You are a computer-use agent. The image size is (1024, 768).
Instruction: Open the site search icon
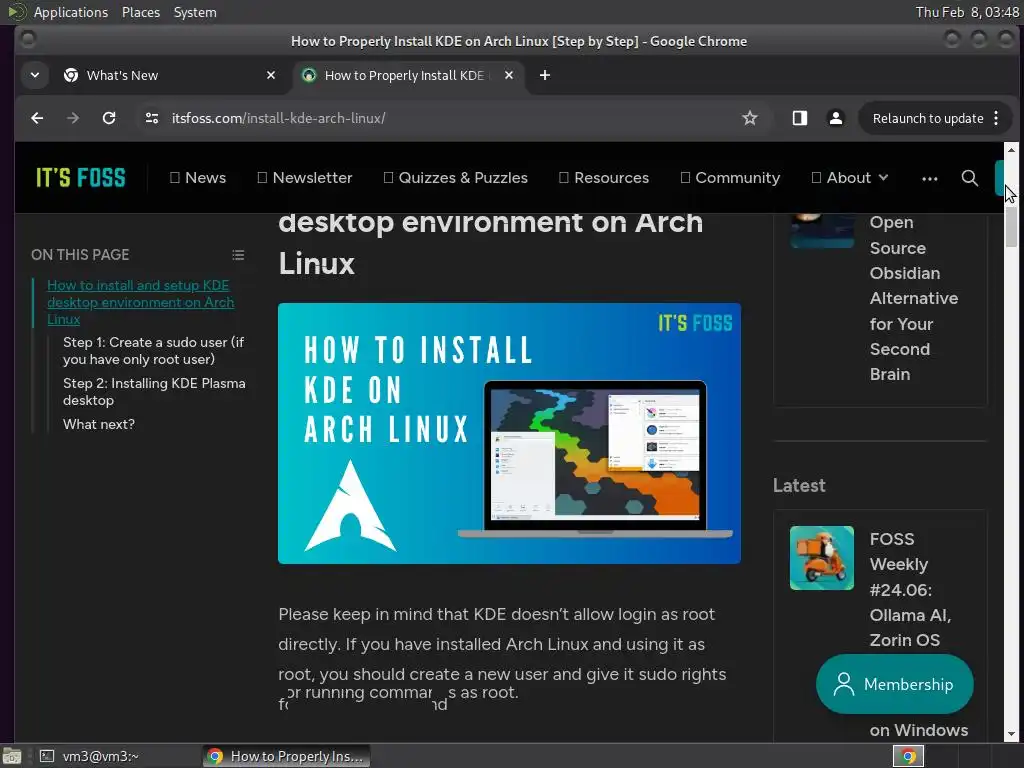tap(970, 178)
